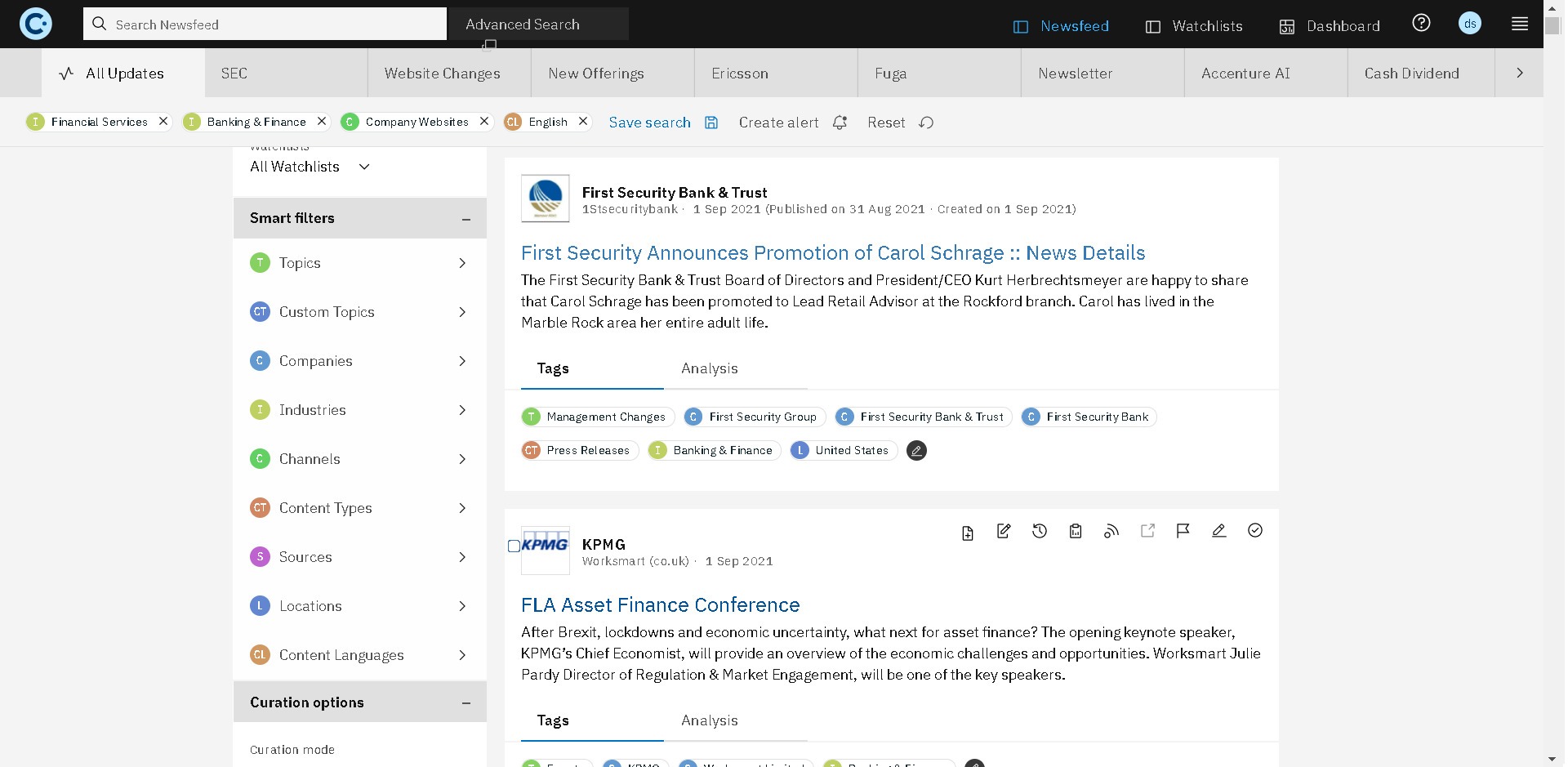Collapse the Curation options section
The width and height of the screenshot is (1568, 767).
(x=466, y=703)
